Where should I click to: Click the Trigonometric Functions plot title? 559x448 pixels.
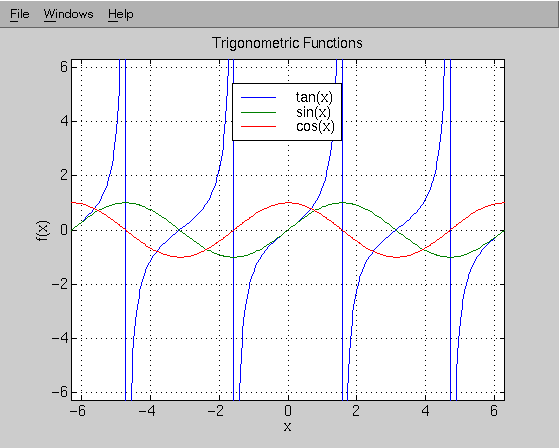point(287,43)
